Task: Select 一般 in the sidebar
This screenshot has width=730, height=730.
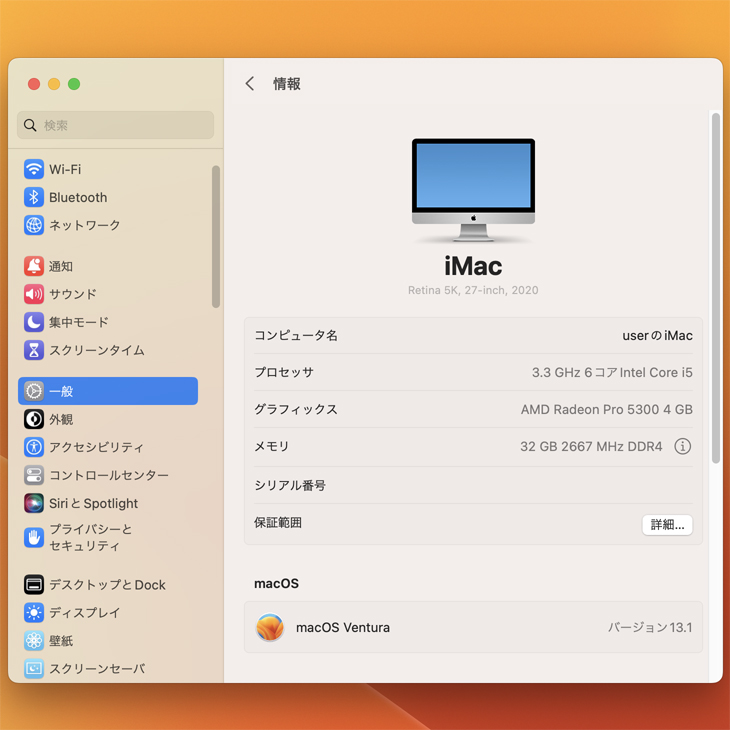Action: click(x=108, y=391)
